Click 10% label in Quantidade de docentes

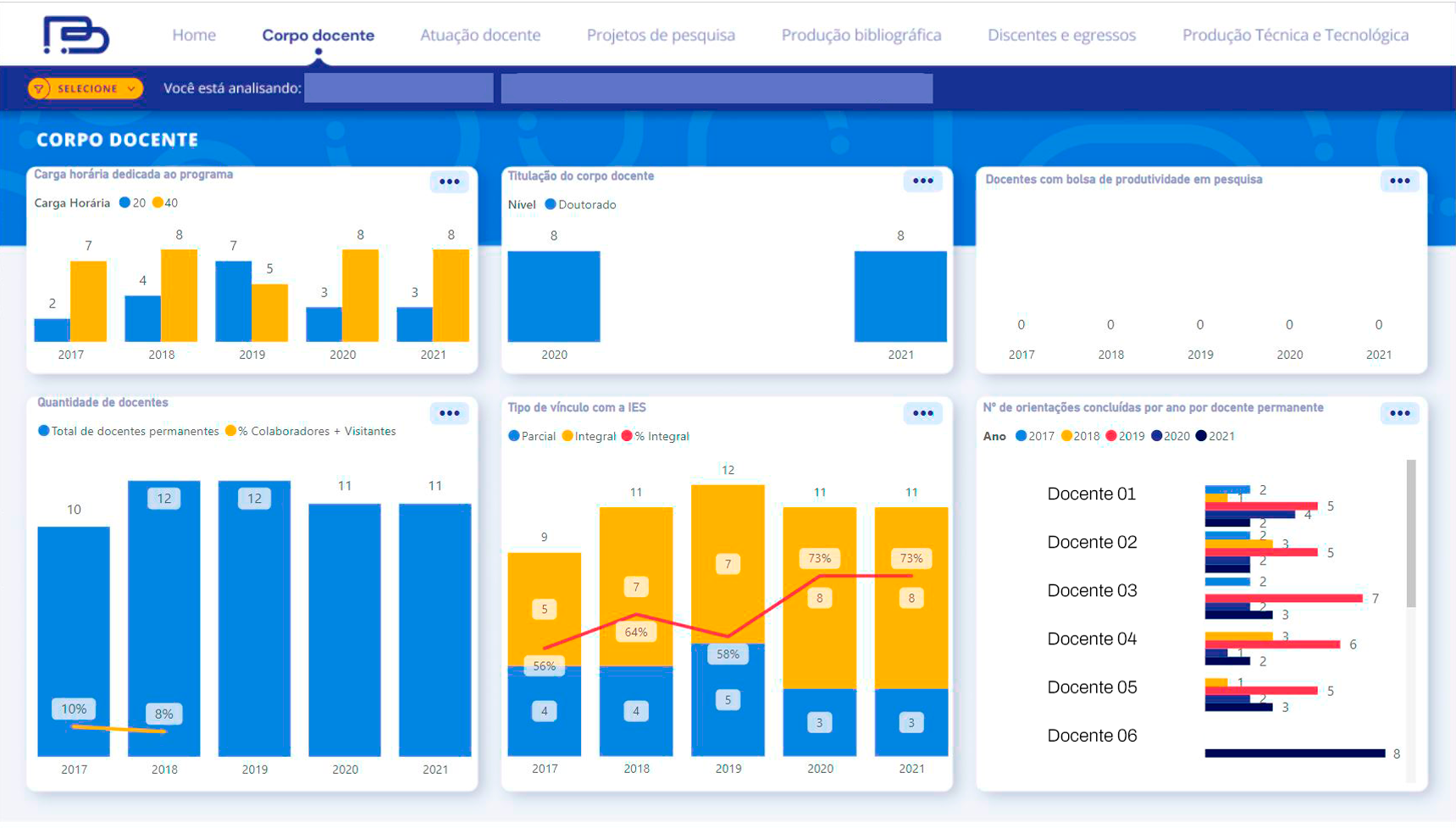point(74,709)
